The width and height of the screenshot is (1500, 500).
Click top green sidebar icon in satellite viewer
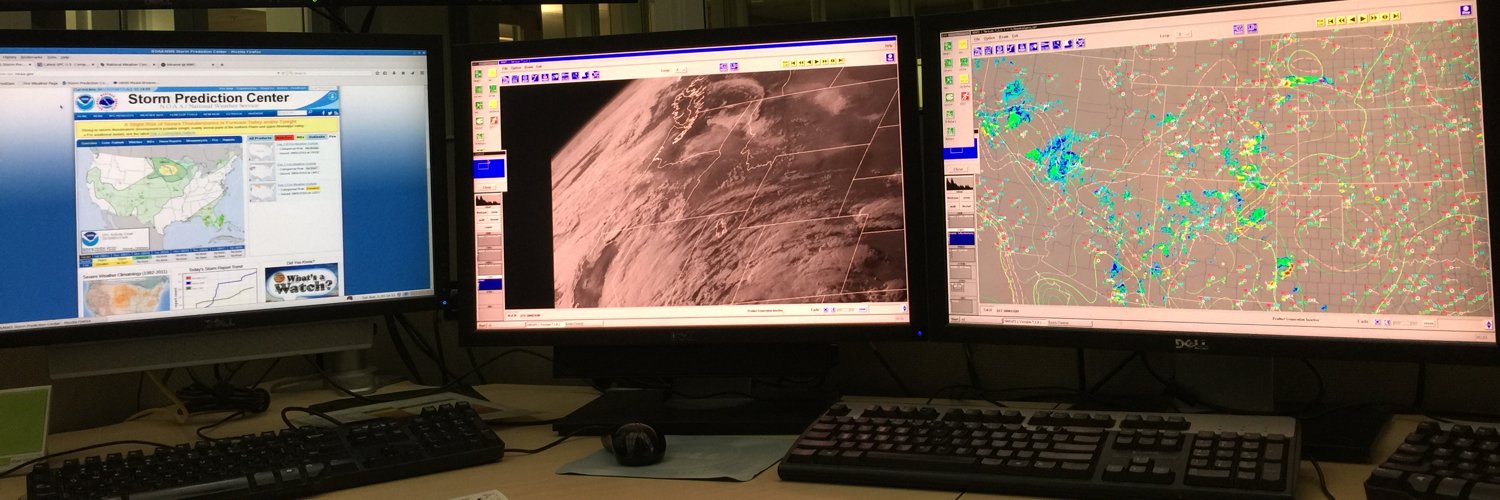(478, 74)
